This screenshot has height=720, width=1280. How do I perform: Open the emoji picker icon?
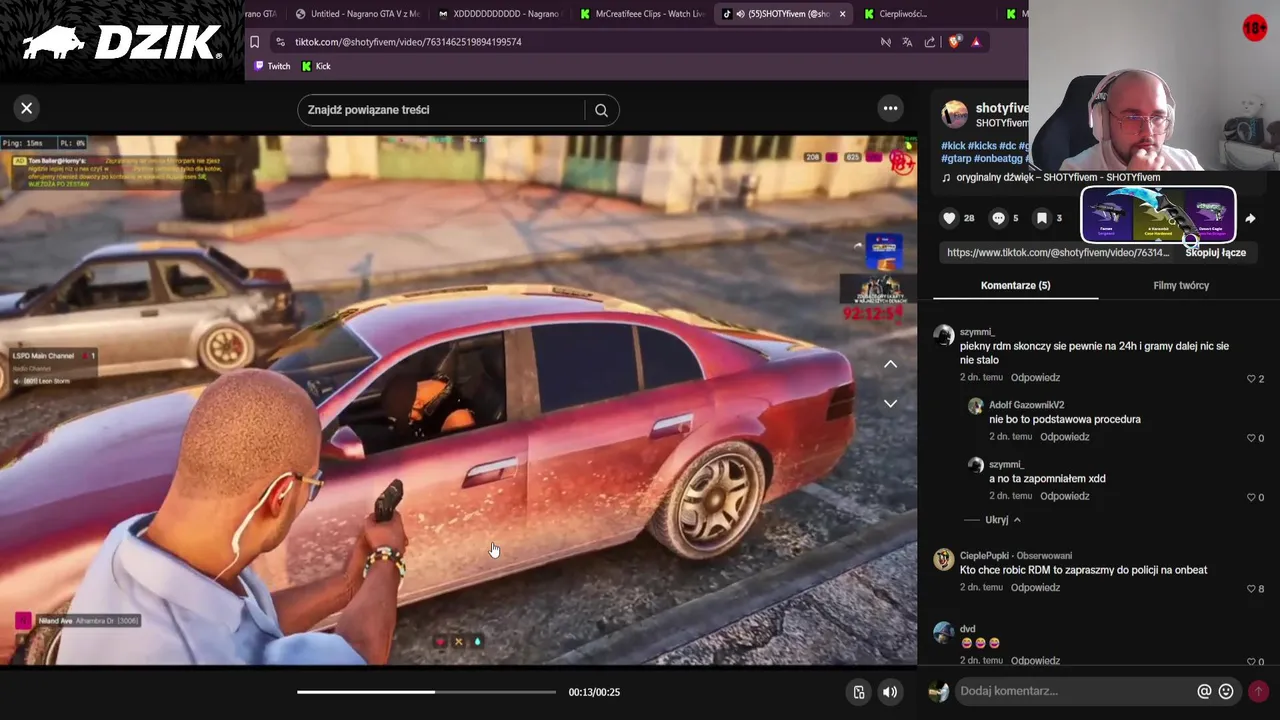pos(1226,691)
